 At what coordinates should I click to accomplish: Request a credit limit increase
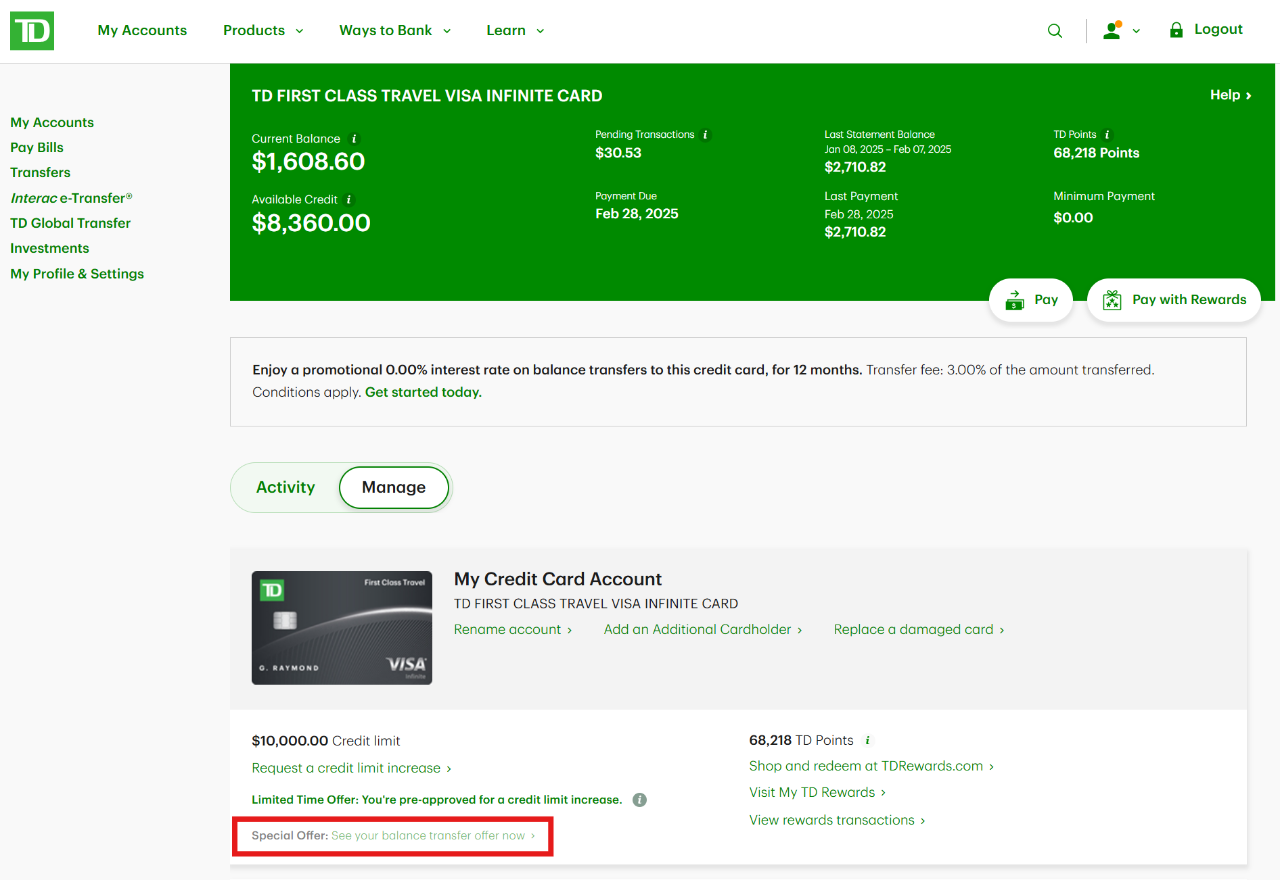point(352,769)
